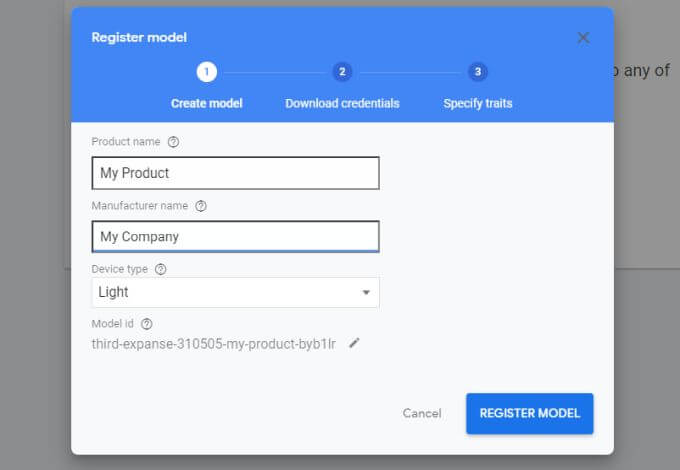Open help icon beside Product name
The width and height of the screenshot is (680, 470).
[173, 142]
